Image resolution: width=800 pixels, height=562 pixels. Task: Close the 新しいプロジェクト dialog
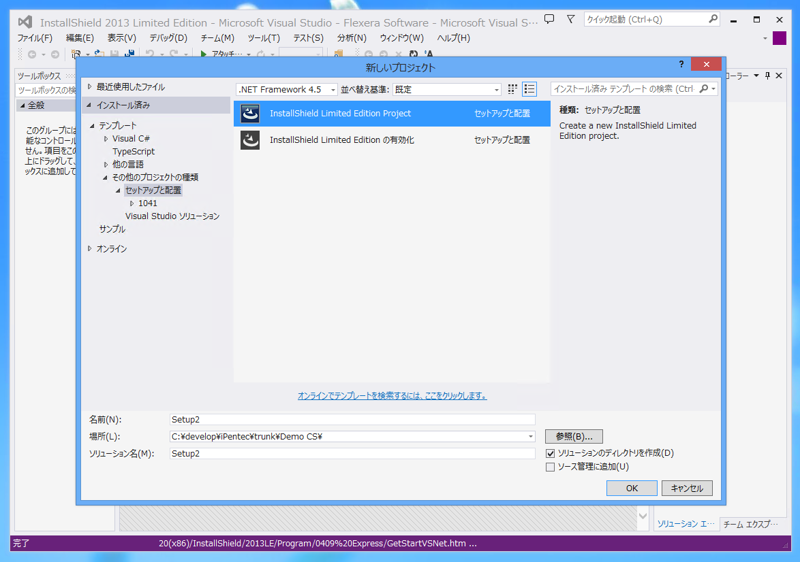(706, 64)
